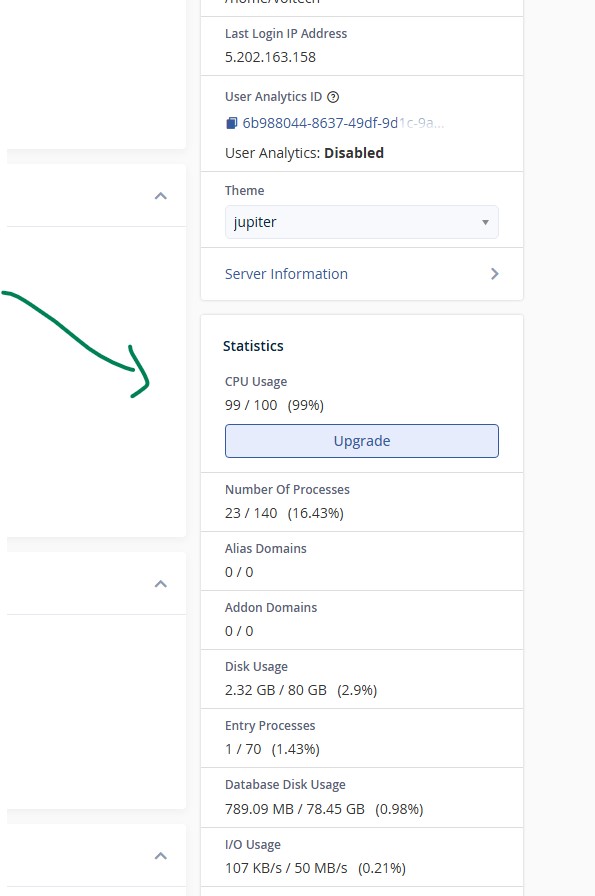Open the User Analytics ID help icon
595x896 pixels.
click(x=333, y=97)
